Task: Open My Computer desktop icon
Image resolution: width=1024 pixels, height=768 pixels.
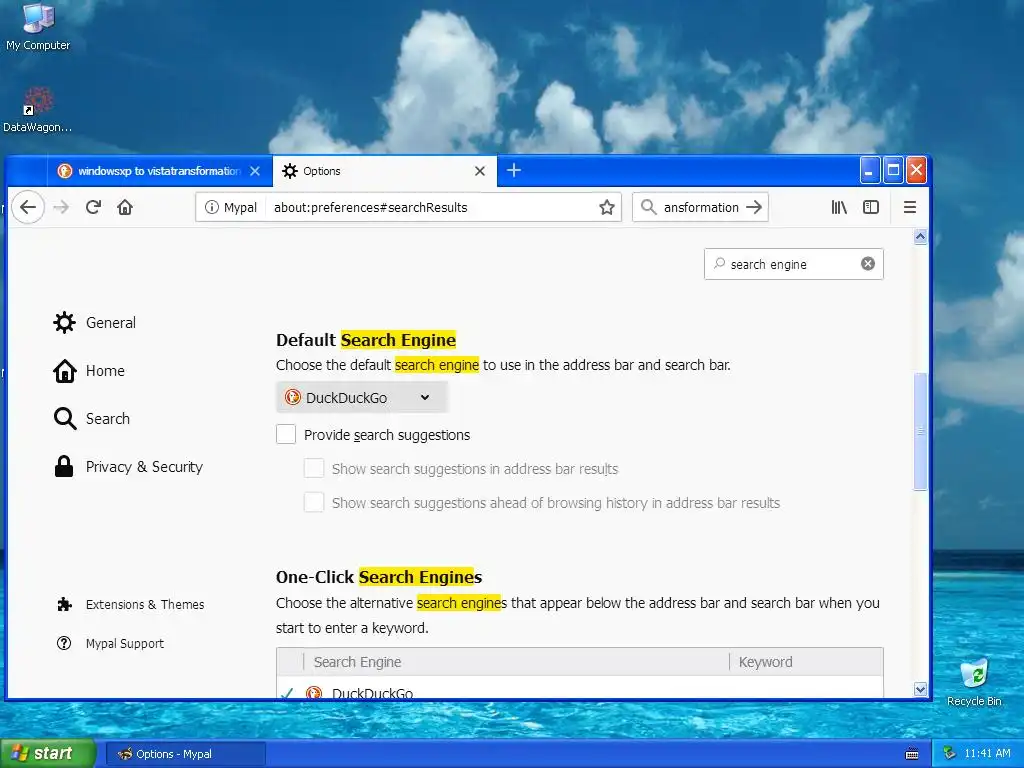Action: coord(38,27)
